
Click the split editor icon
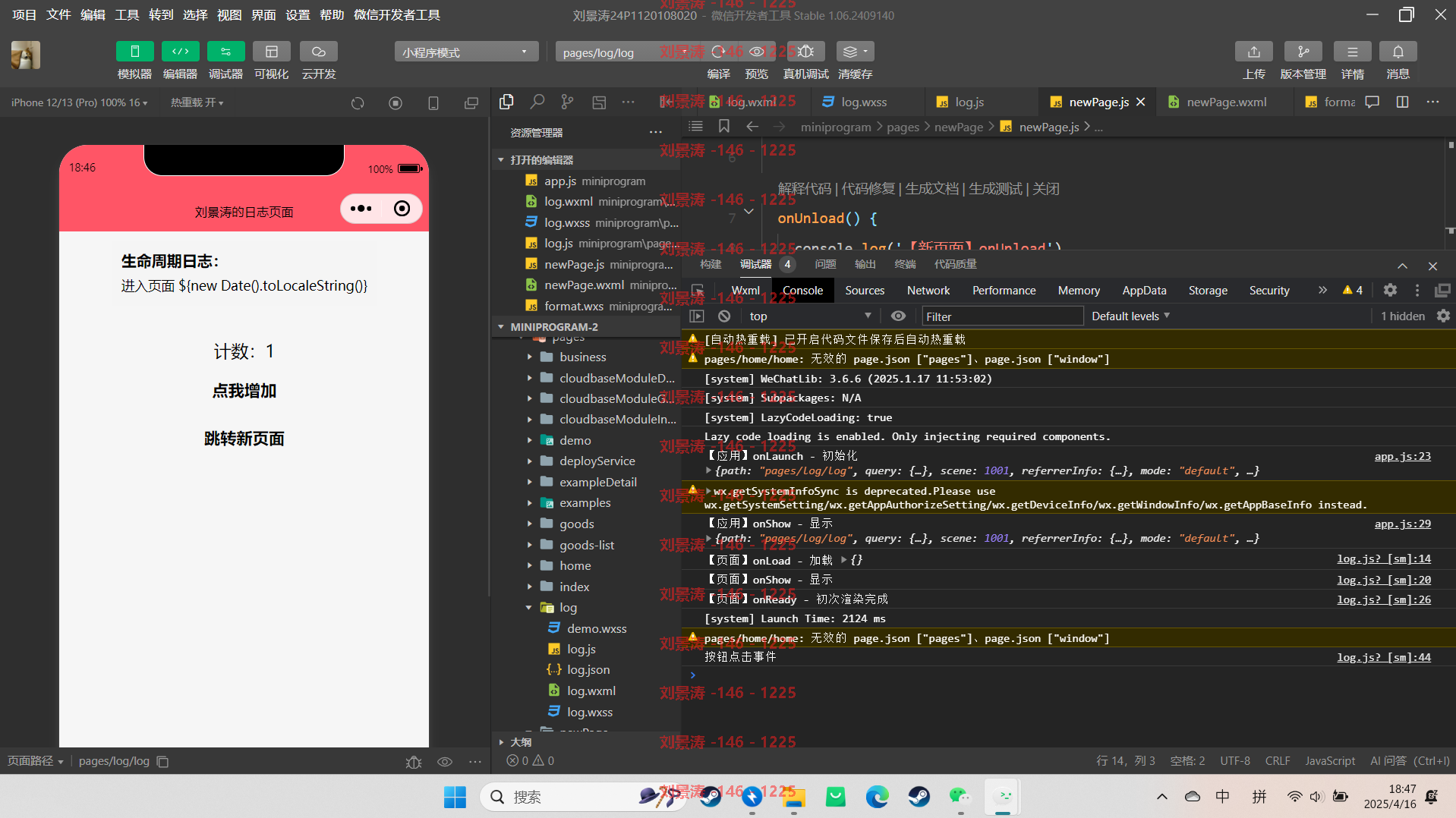(x=1402, y=102)
